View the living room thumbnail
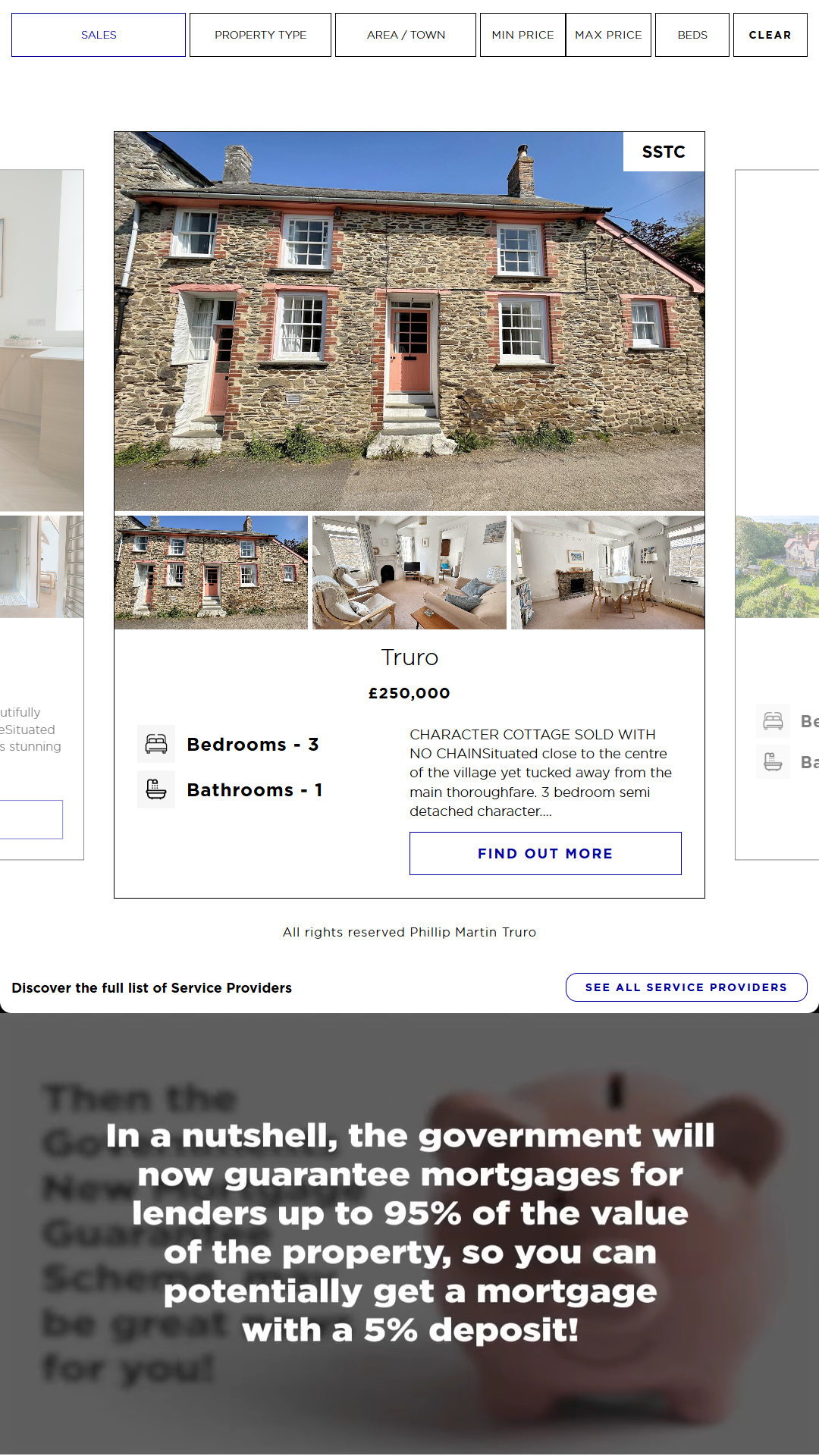 click(x=409, y=573)
